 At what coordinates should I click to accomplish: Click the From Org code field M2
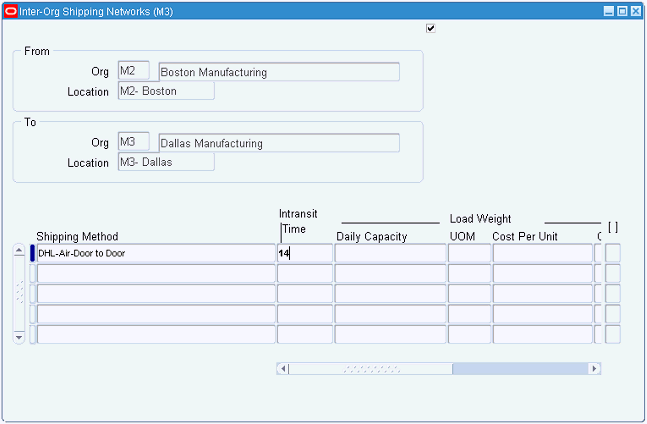tap(134, 71)
